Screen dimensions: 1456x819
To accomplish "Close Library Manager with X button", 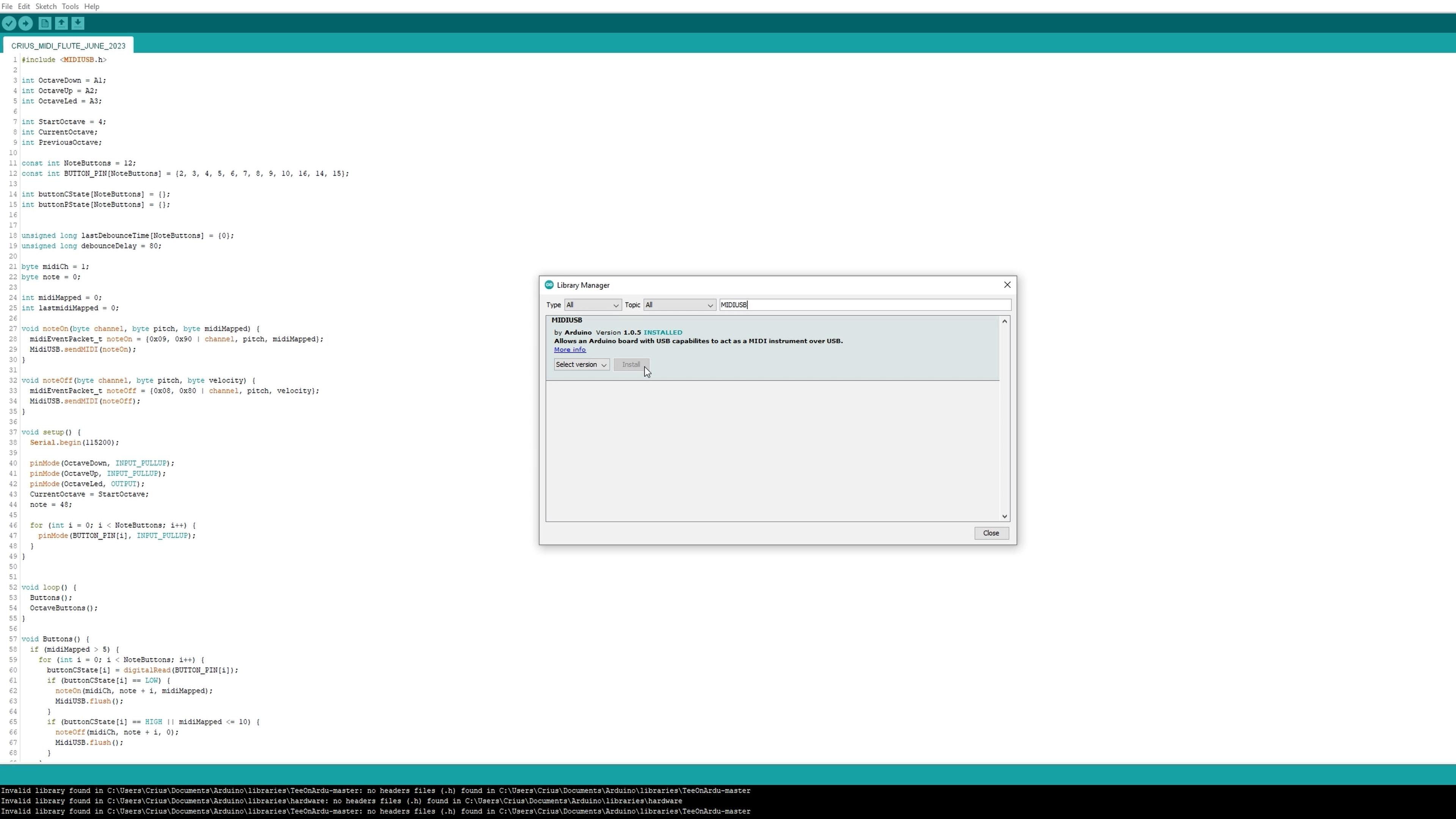I will [x=1007, y=285].
